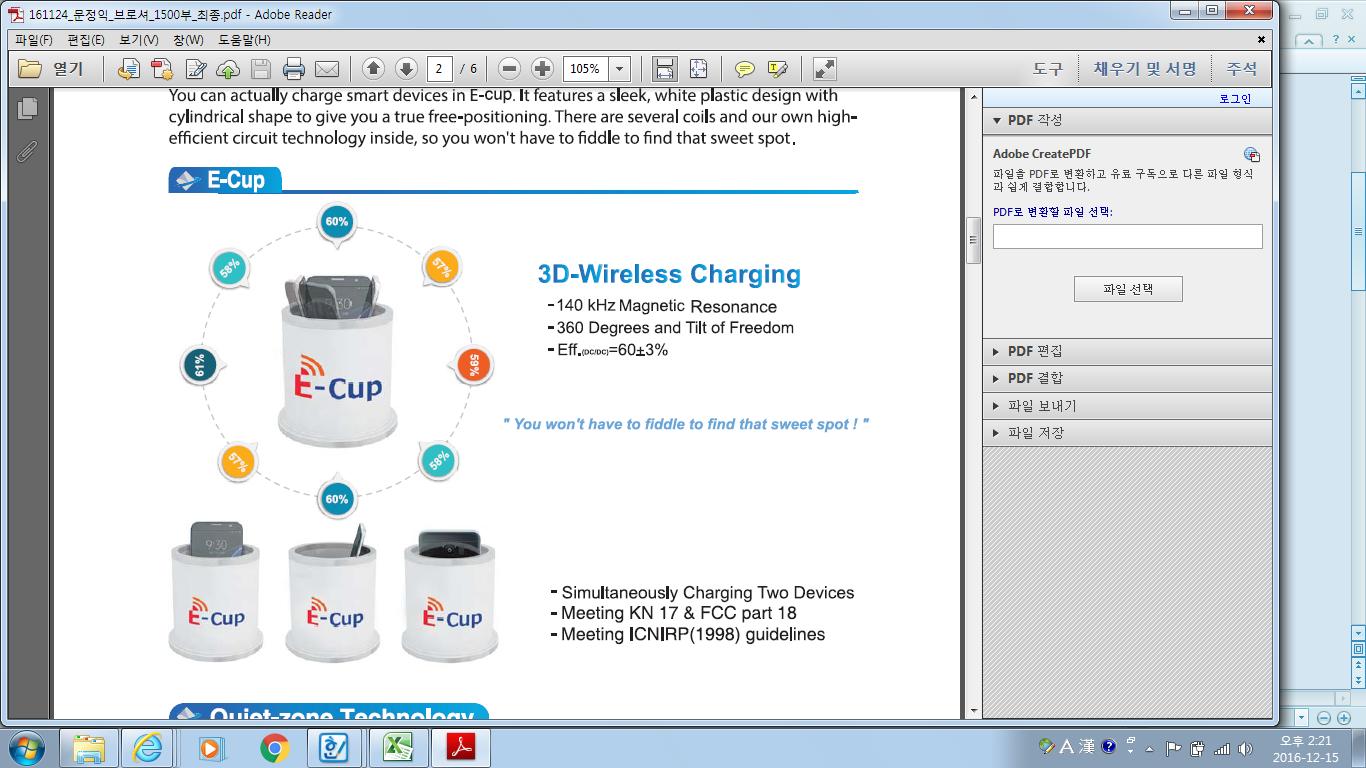Open the zoom level dropdown arrow
This screenshot has height=768, width=1366.
620,69
